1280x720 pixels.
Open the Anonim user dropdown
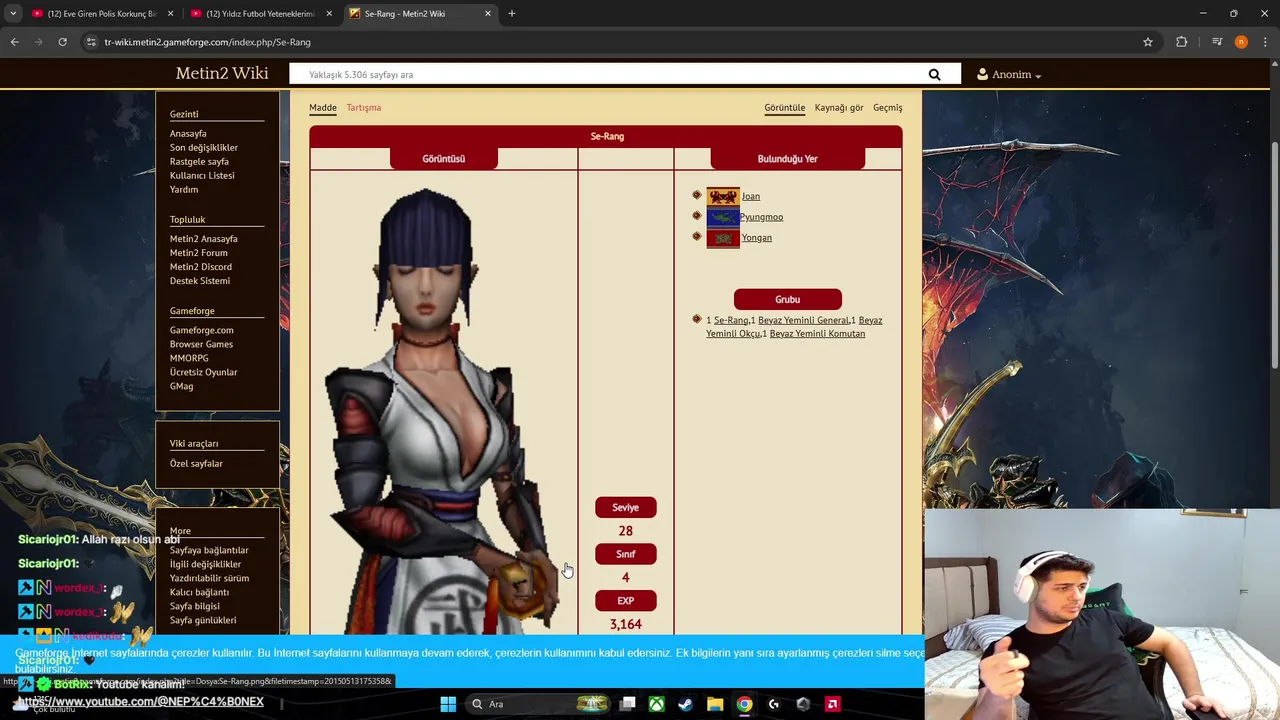[x=1009, y=74]
